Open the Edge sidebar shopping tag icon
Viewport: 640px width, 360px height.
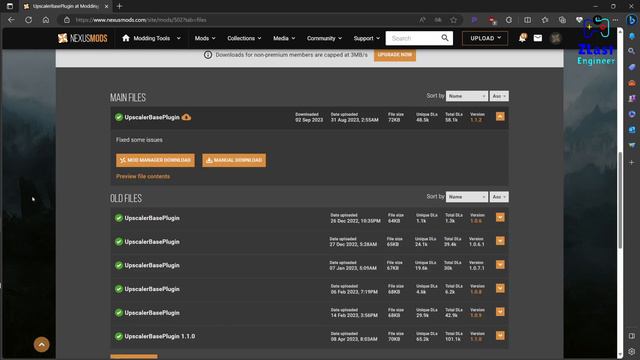(631, 67)
